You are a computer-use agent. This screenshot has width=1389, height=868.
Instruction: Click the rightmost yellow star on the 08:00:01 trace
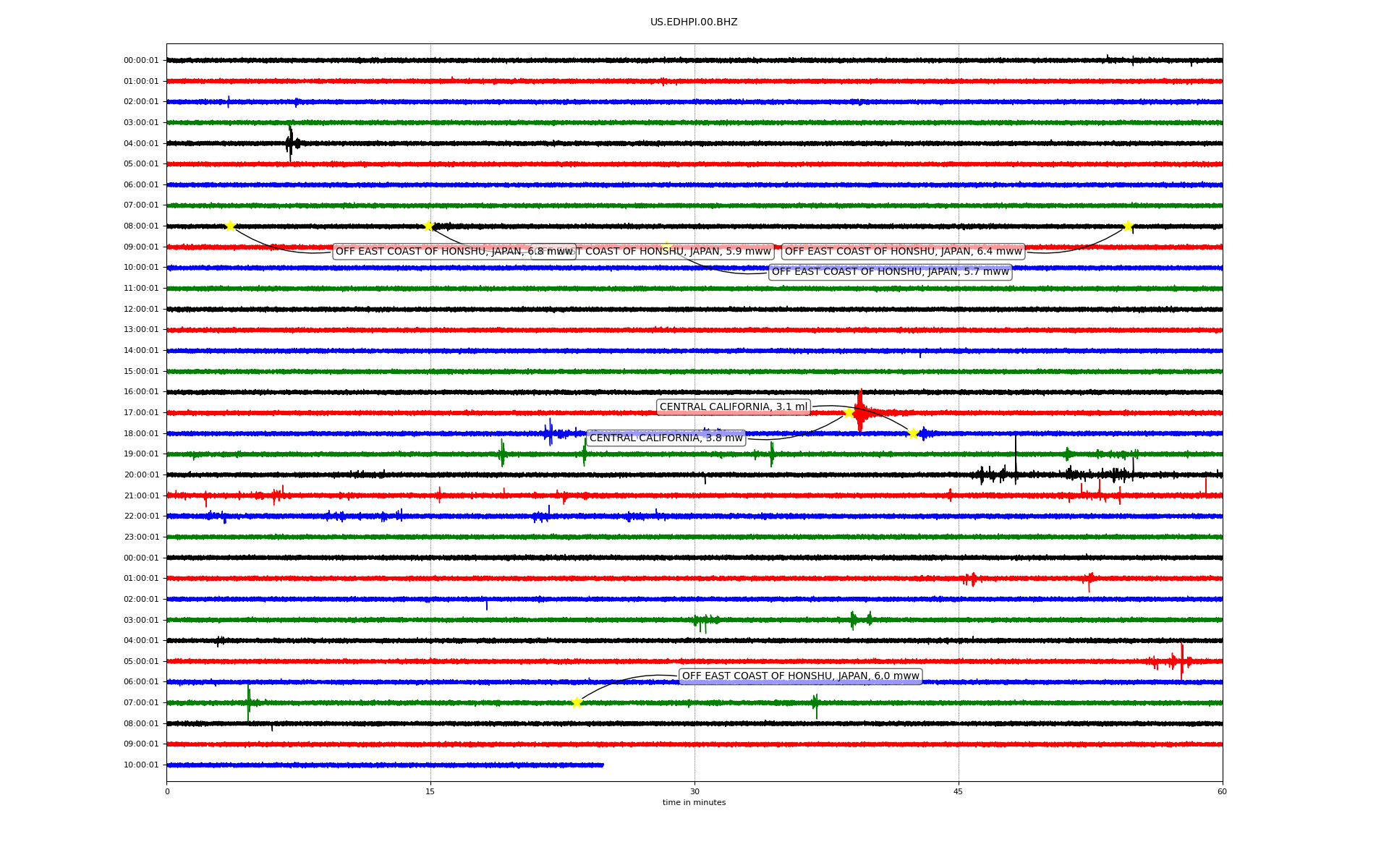click(x=1127, y=226)
